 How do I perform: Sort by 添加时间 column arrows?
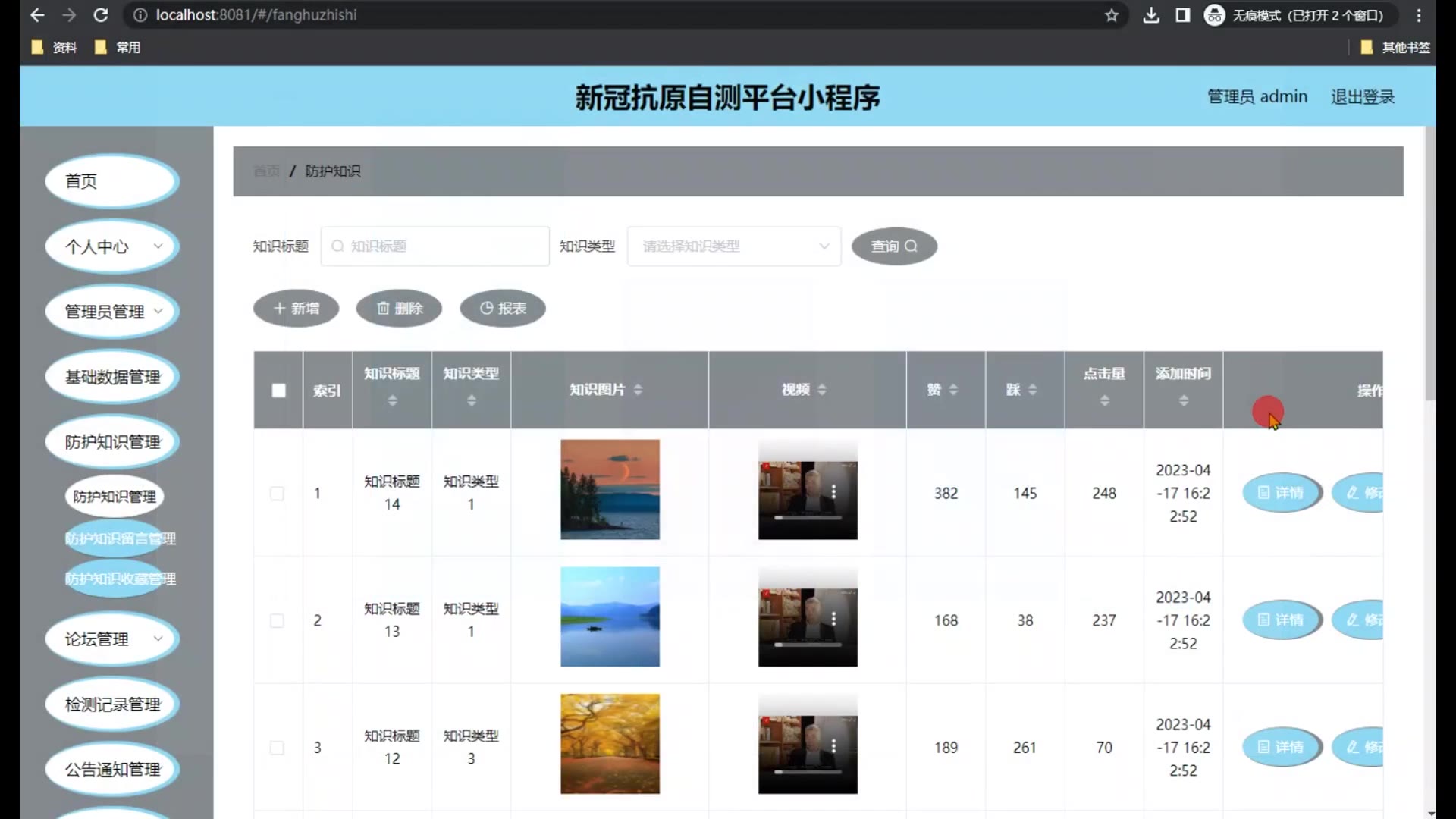pos(1184,400)
